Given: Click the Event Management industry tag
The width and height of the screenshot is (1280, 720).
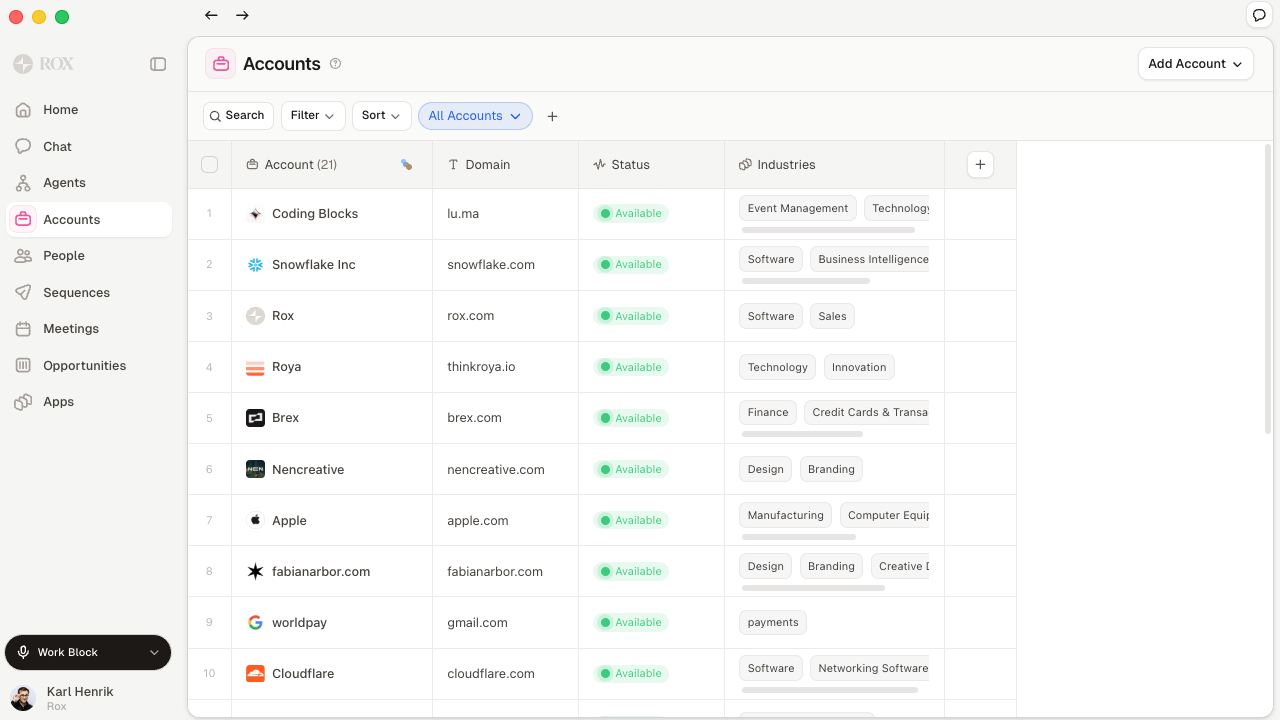Looking at the screenshot, I should click(798, 208).
